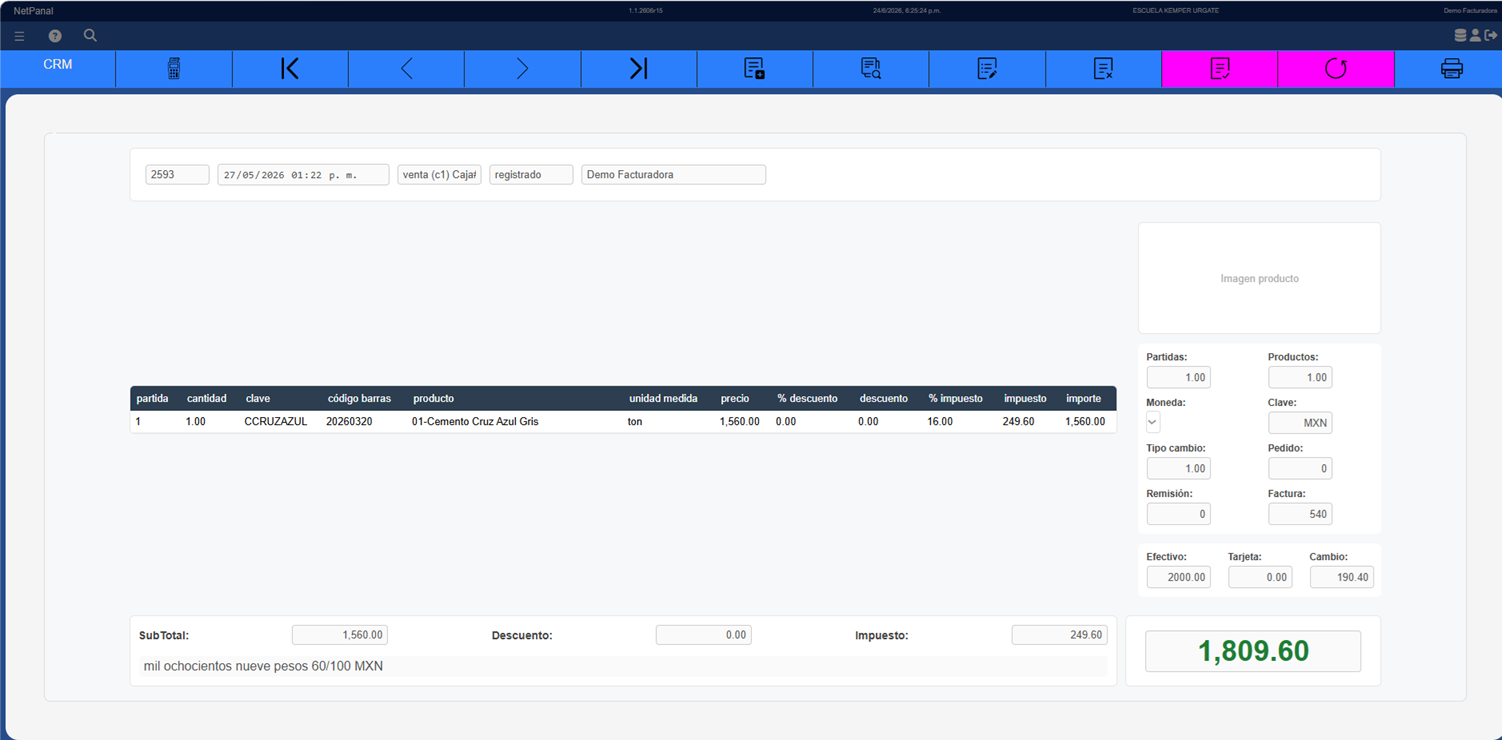The width and height of the screenshot is (1502, 740).
Task: Click the Tarjeta field showing 0.00
Action: (1260, 577)
